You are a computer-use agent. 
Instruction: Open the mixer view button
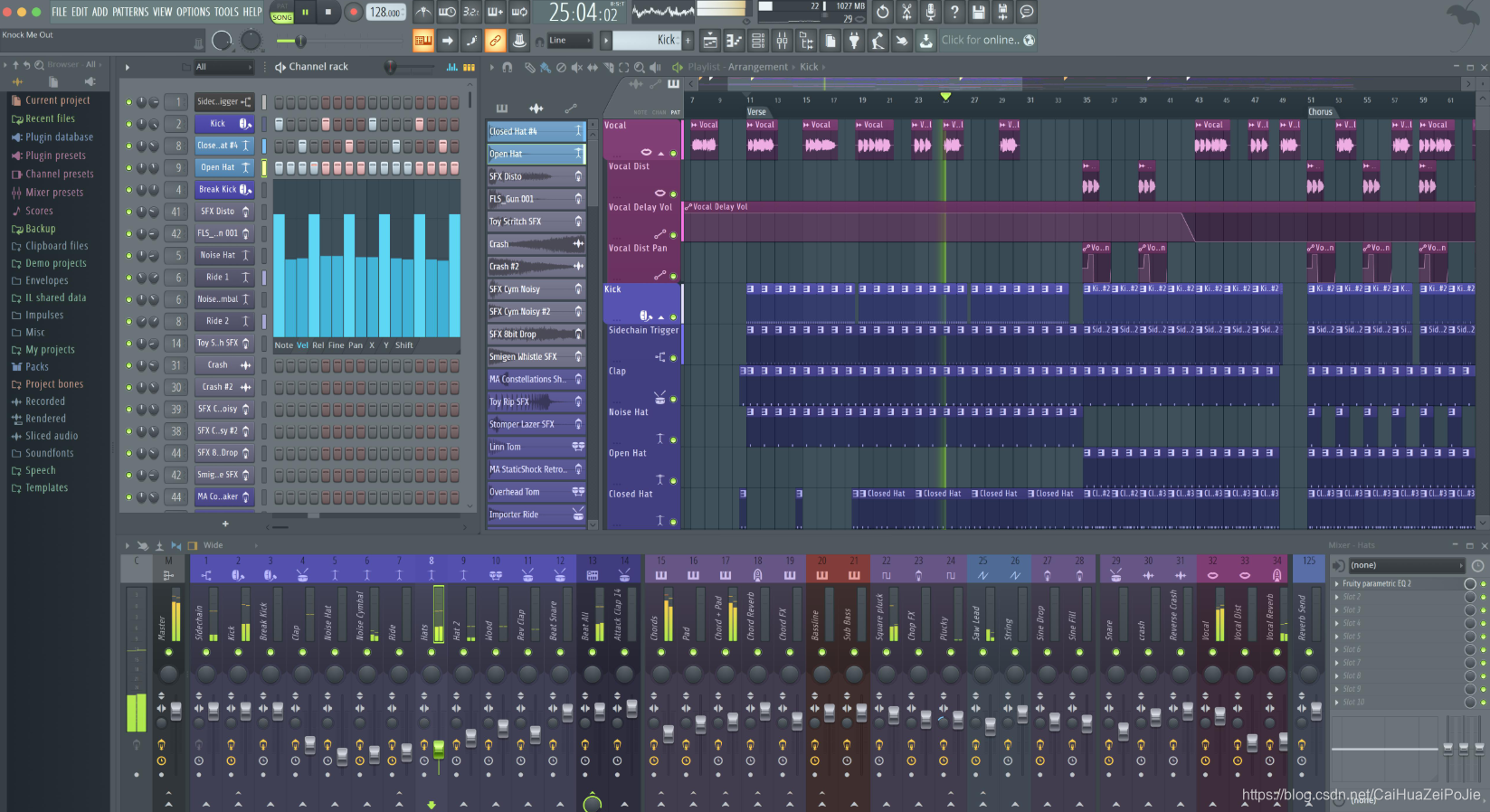pos(782,40)
